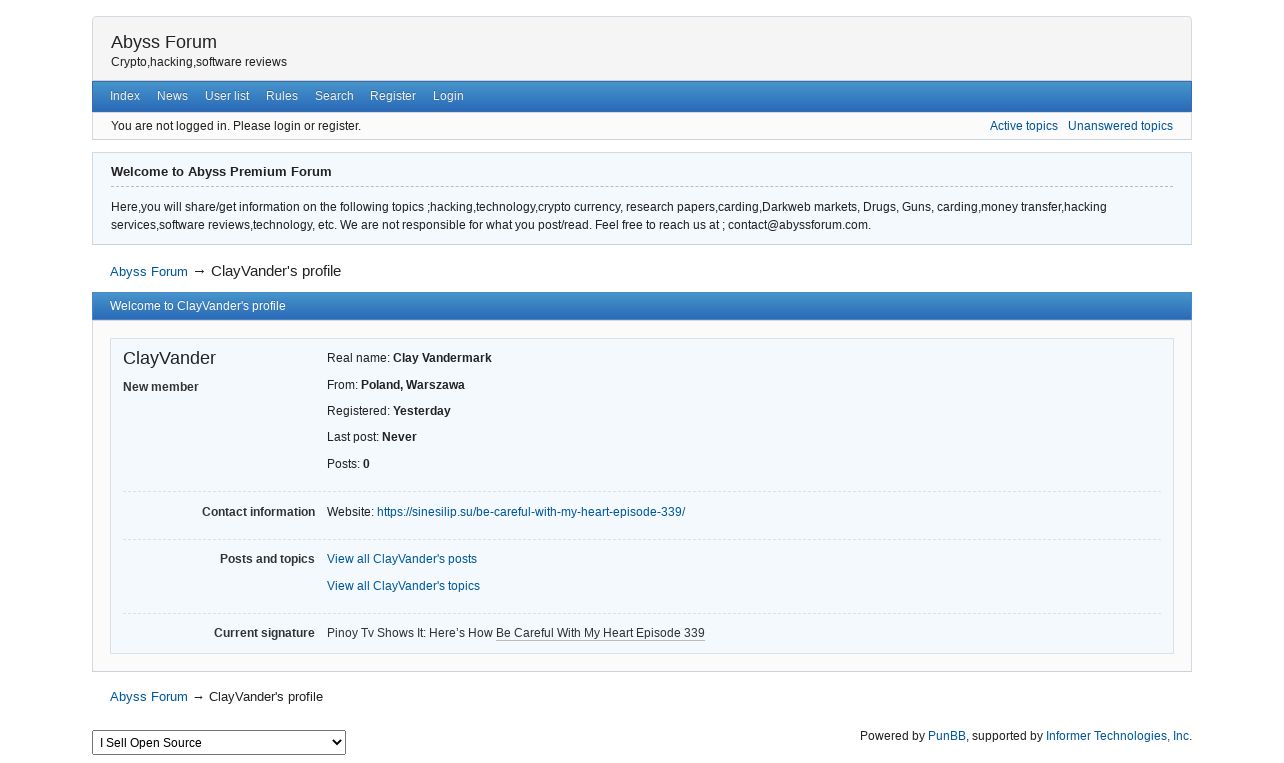Expand the I Sell Open Source dropdown
The image size is (1284, 763).
click(x=219, y=743)
